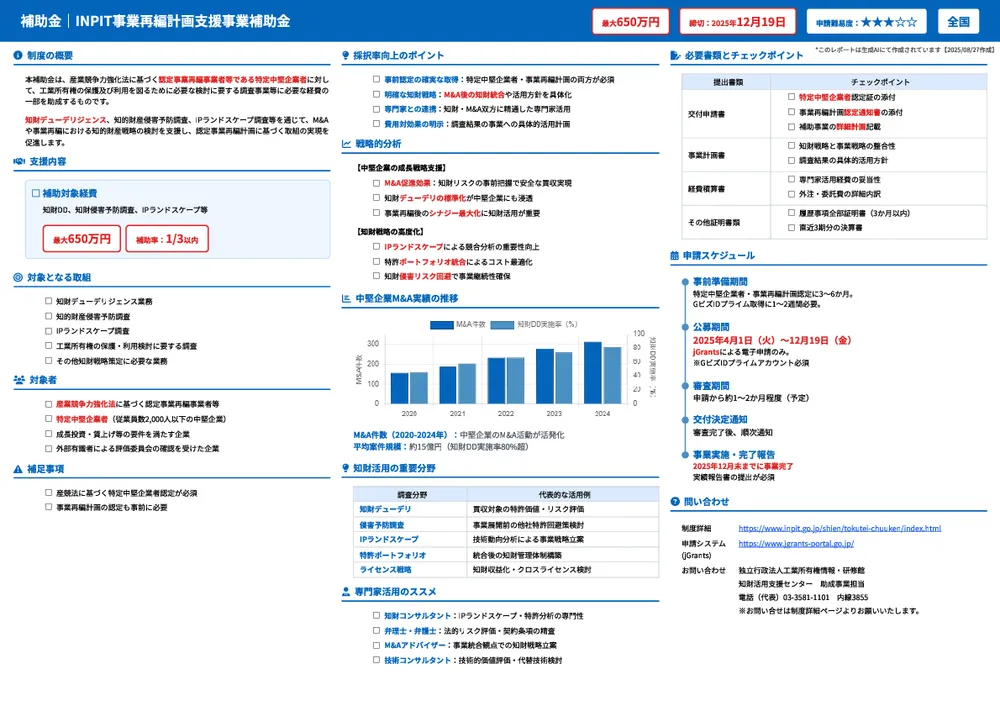Click the people icon beside 対象者
Viewport: 1000px width, 706px height.
(x=19, y=380)
